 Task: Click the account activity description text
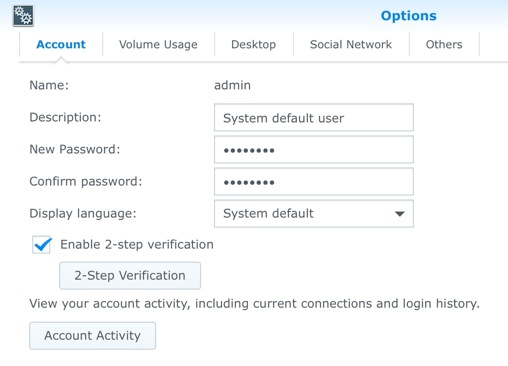(x=254, y=304)
